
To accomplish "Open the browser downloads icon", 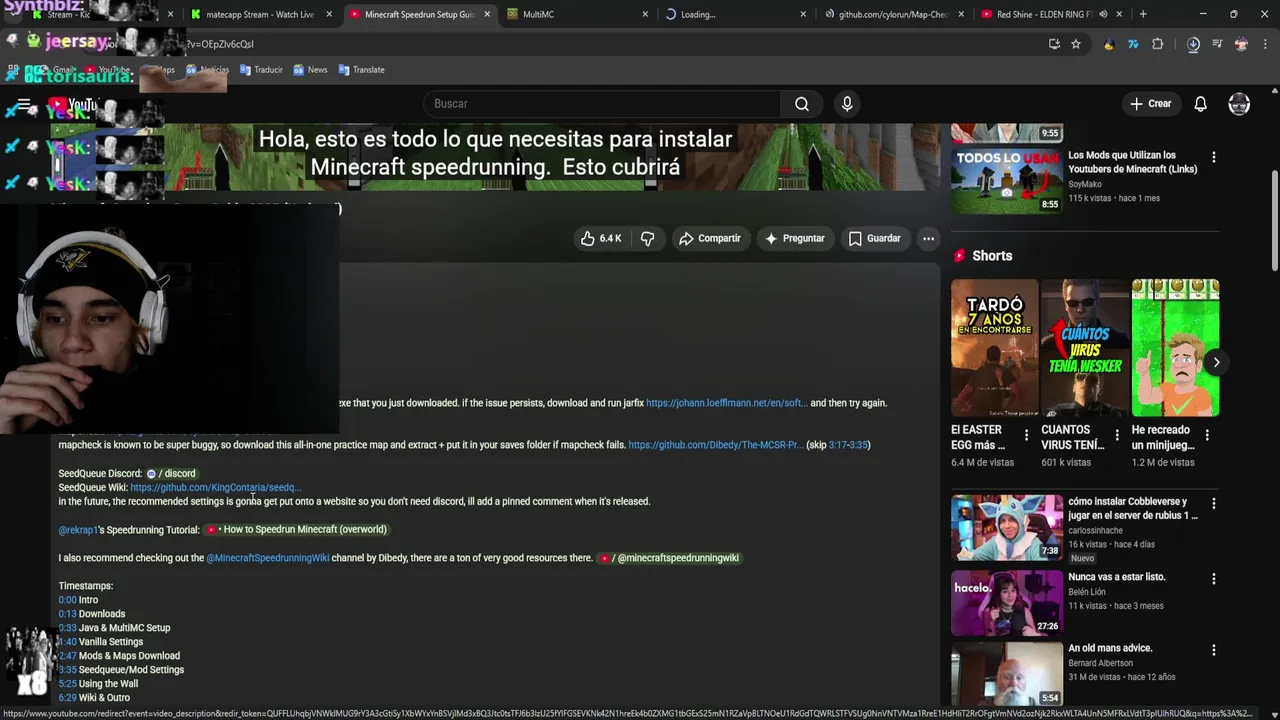I will coord(1193,44).
